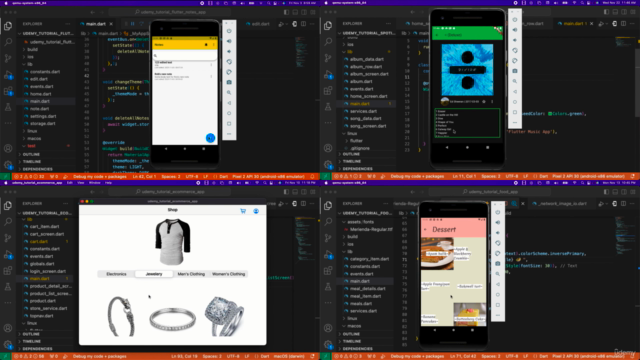Tap Divide album cover in music app
640x360 pixels.
coord(467,70)
